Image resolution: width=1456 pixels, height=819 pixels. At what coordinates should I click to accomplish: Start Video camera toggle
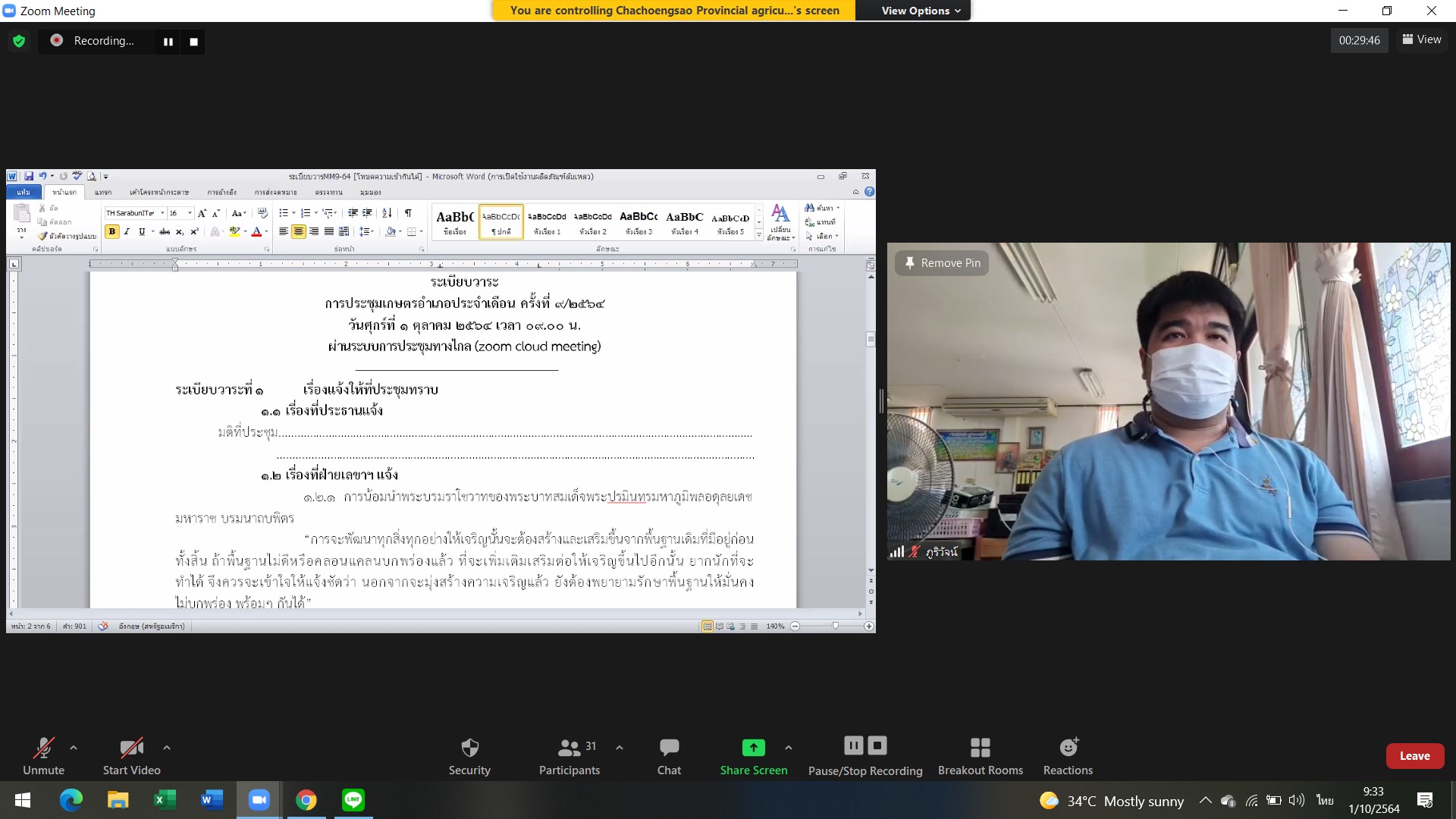[131, 756]
